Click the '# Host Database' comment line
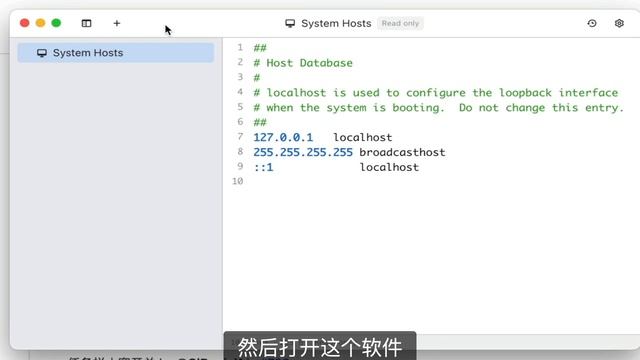 (303, 63)
